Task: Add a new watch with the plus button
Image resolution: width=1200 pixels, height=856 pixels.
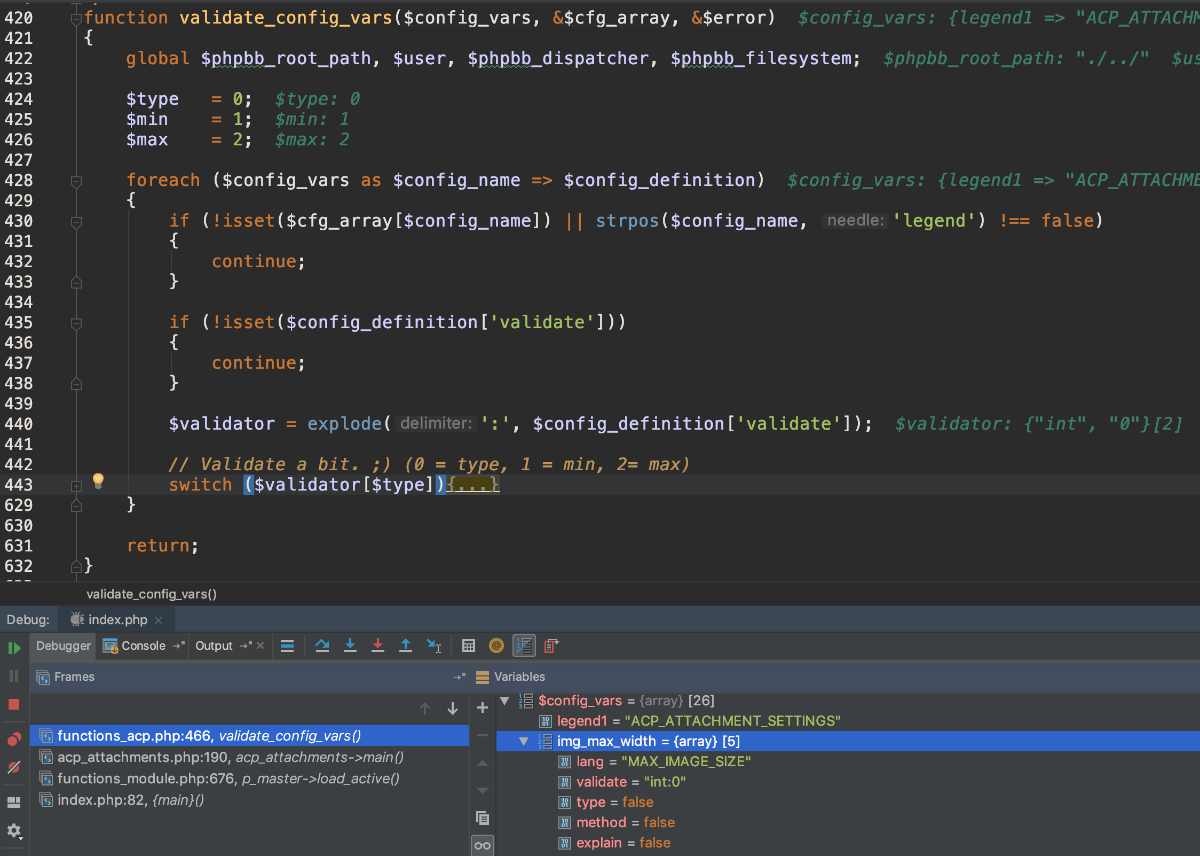Action: pos(483,708)
